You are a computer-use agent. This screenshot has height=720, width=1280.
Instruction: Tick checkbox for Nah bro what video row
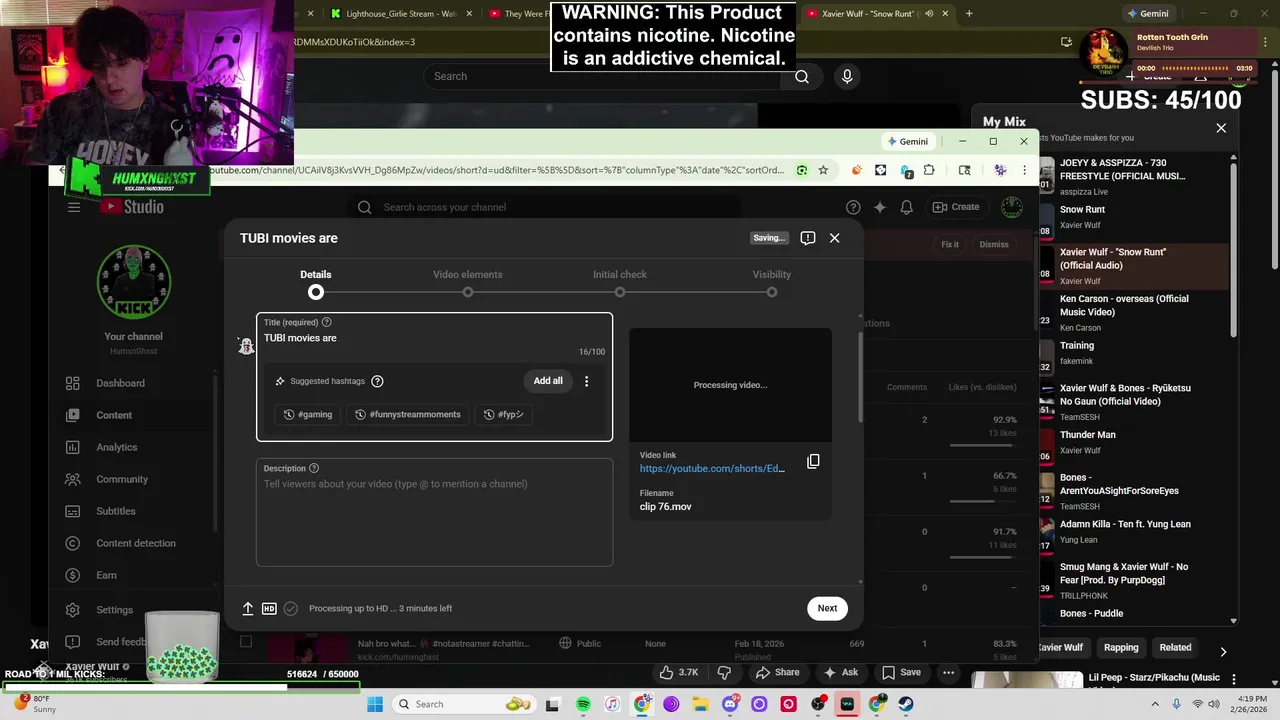coord(246,641)
